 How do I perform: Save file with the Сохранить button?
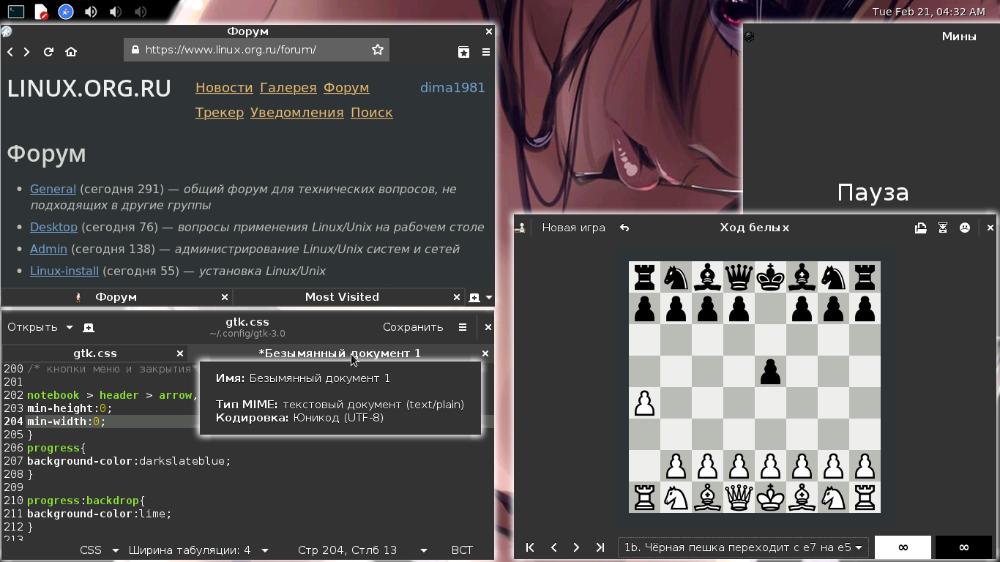(x=413, y=327)
